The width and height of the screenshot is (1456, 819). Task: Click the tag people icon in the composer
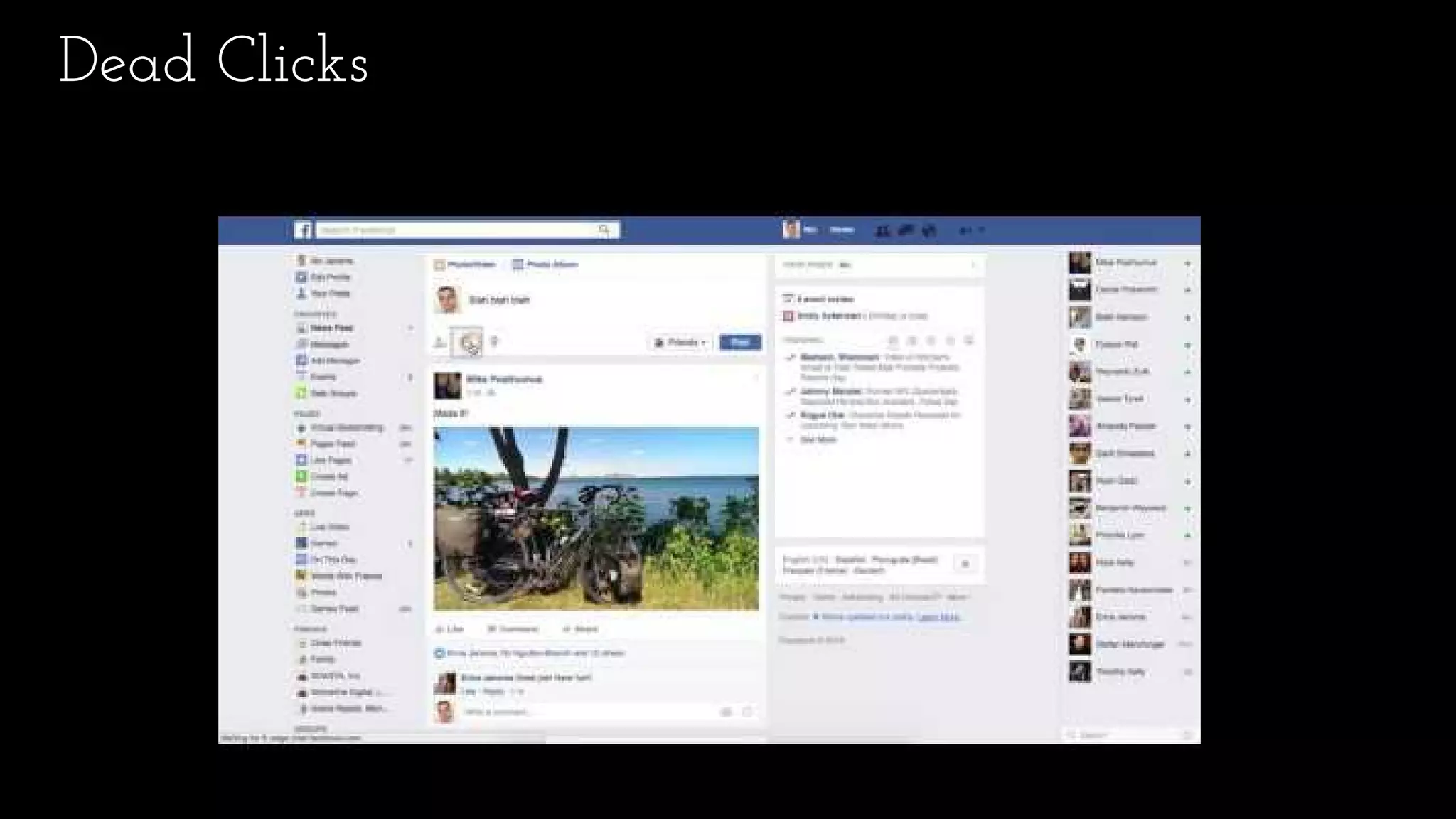point(440,342)
